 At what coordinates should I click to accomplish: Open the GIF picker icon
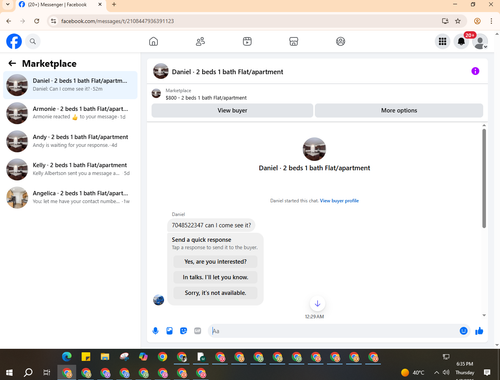point(198,331)
